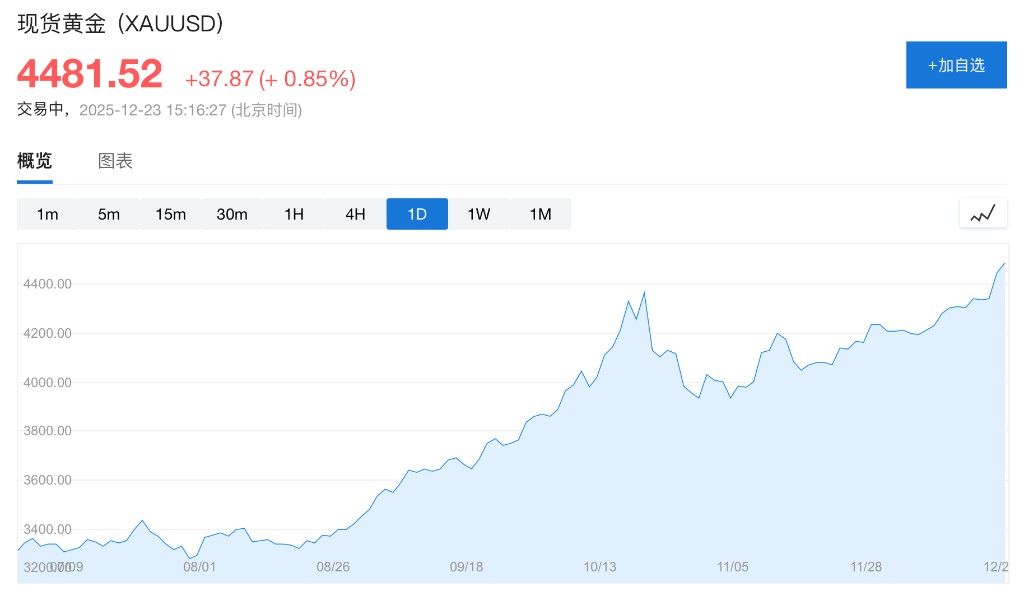The width and height of the screenshot is (1024, 594).
Task: Activate the 1D timeframe button
Action: click(x=417, y=214)
